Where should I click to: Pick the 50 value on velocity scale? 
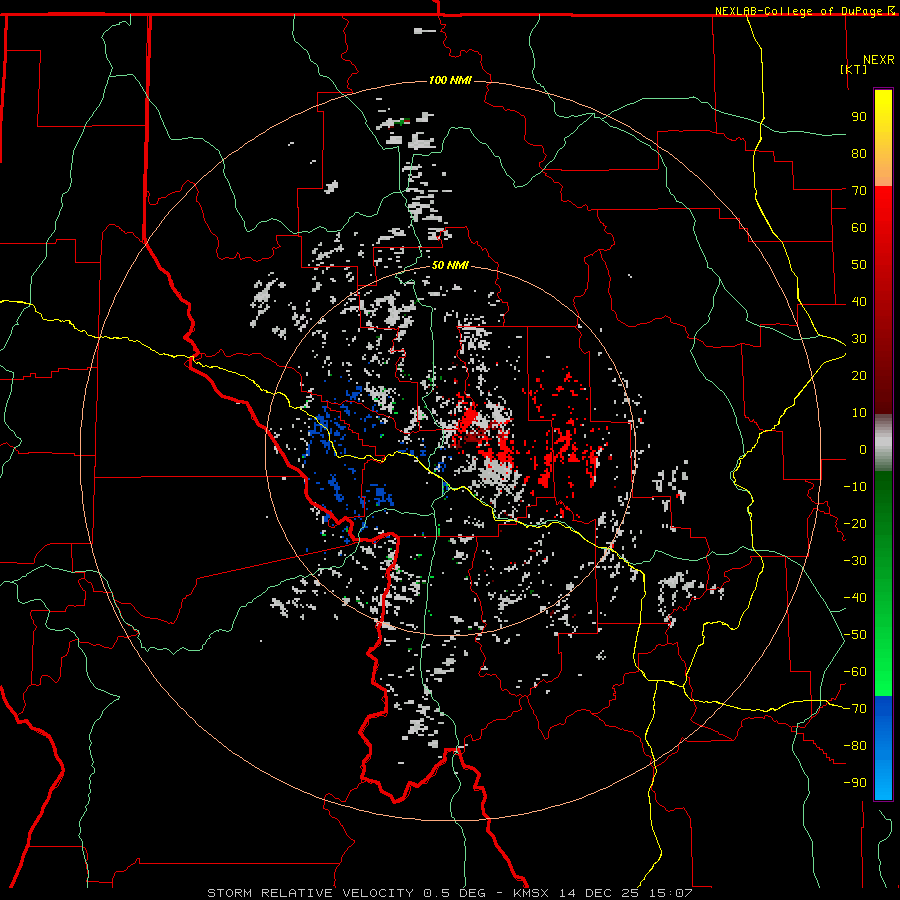(859, 265)
